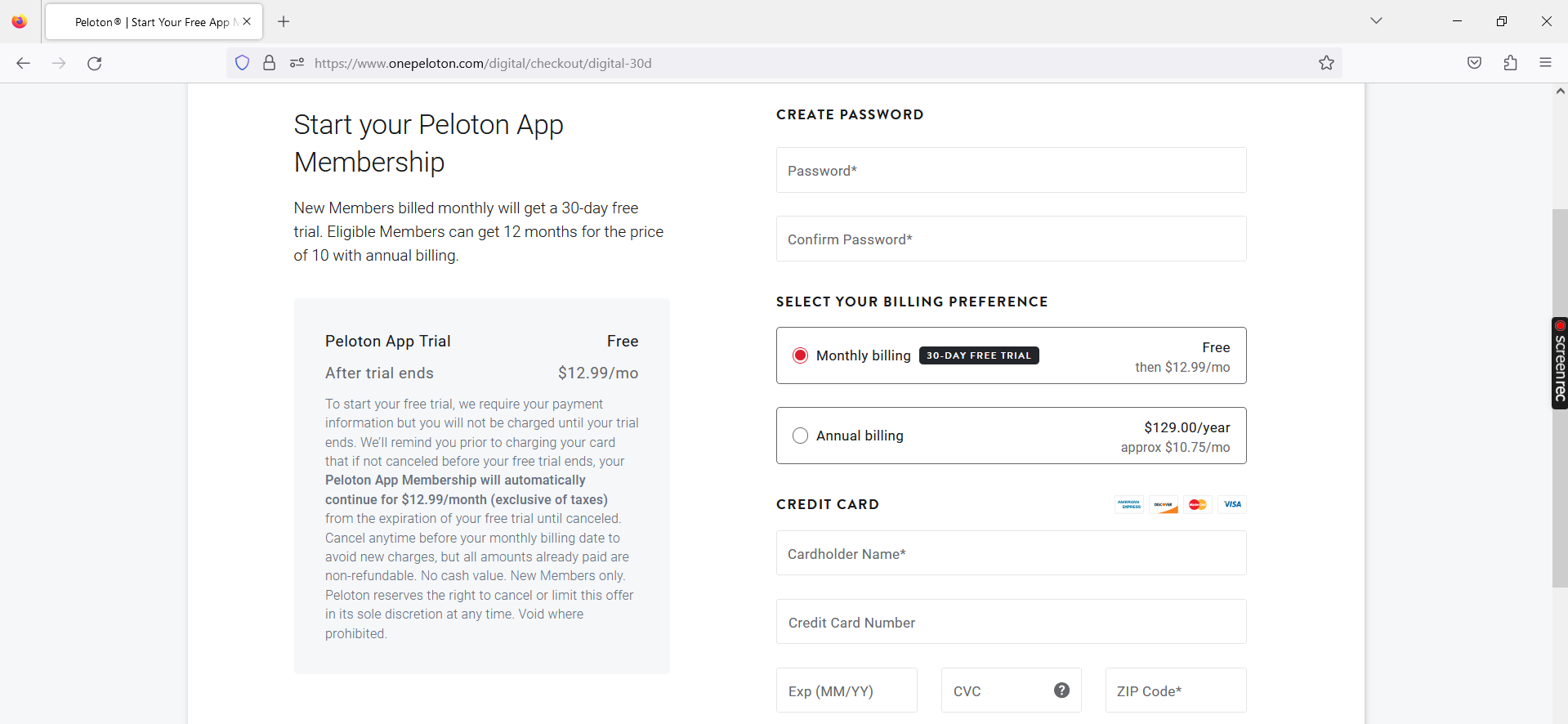
Task: Select Annual billing at $129.00/year
Action: coord(800,435)
